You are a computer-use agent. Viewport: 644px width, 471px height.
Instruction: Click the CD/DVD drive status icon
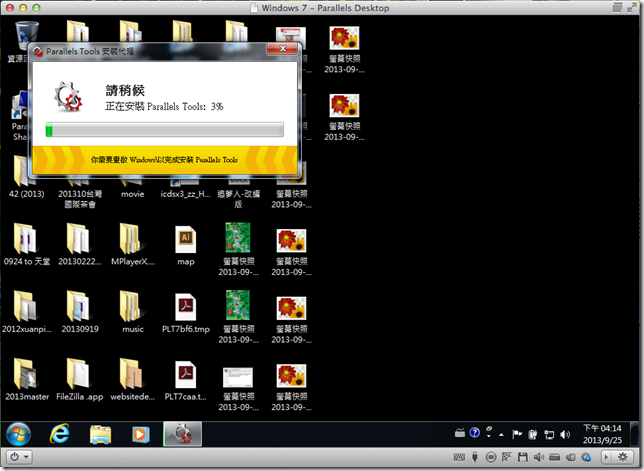pos(491,457)
